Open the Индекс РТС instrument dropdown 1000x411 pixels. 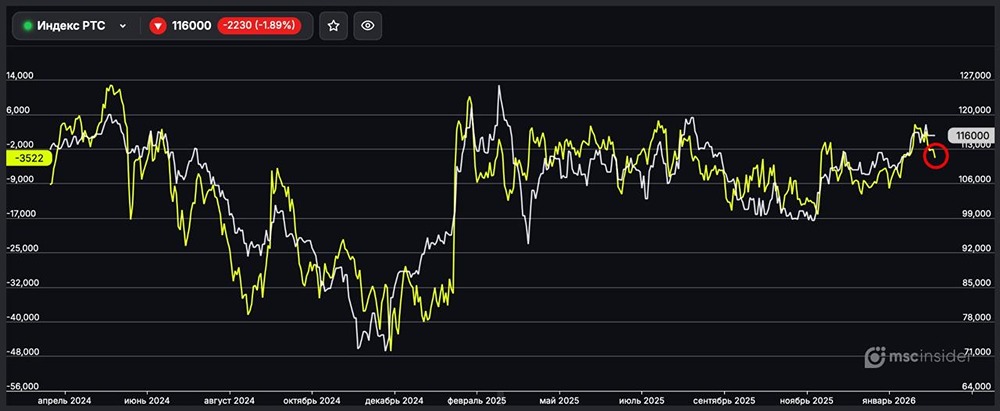(76, 26)
